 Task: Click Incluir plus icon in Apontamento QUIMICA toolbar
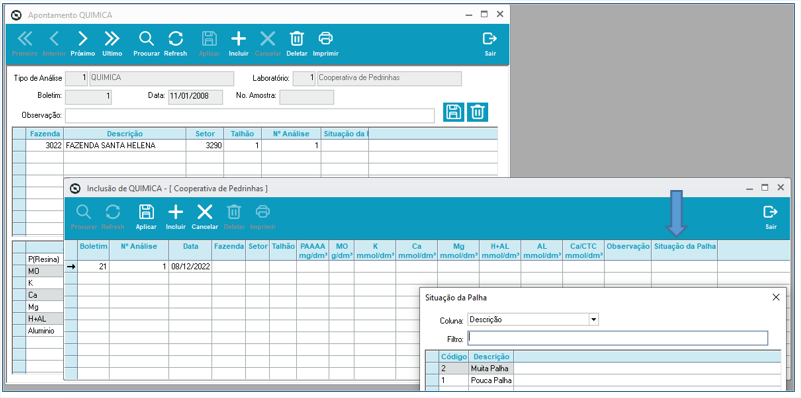[238, 43]
